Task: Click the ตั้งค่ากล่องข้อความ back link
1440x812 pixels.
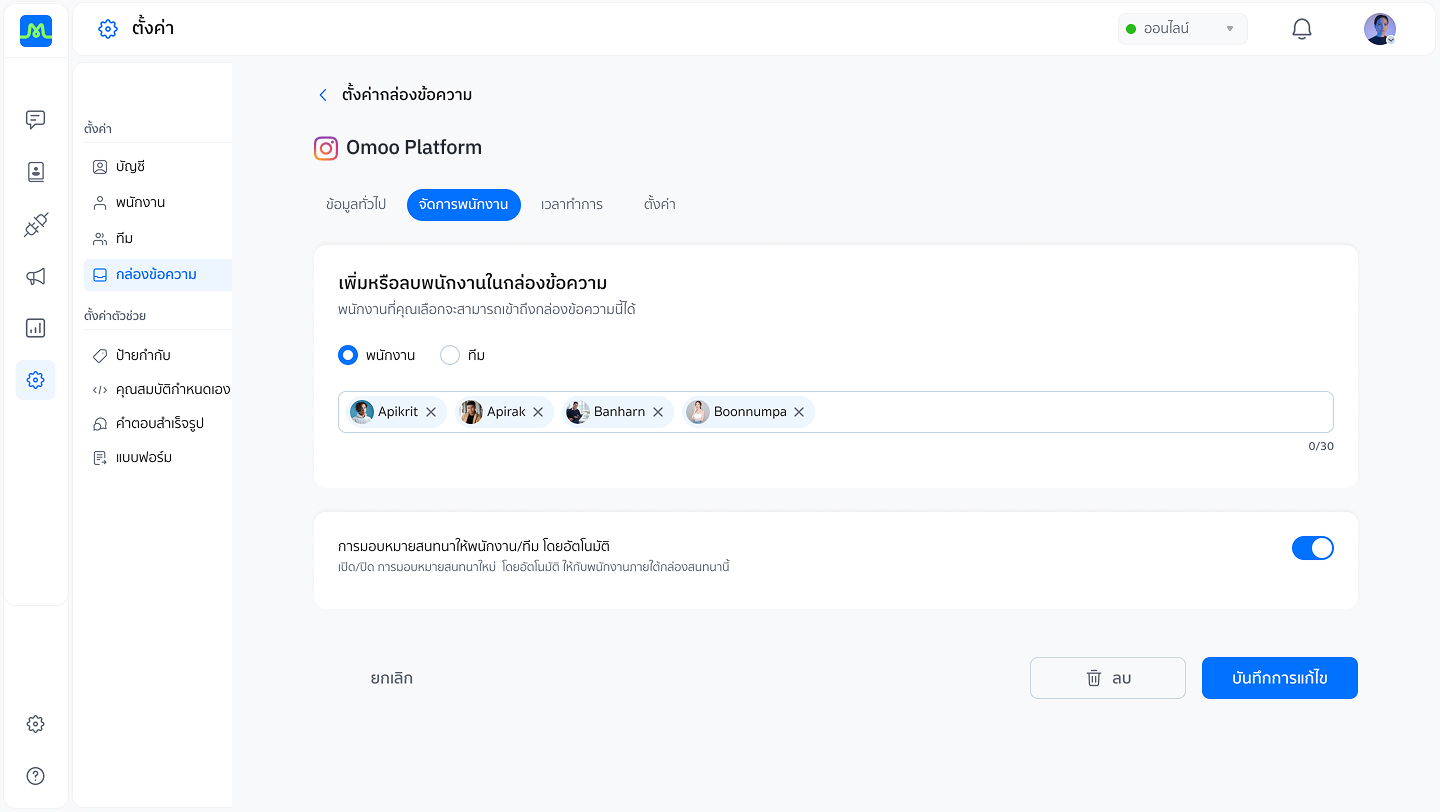Action: click(407, 95)
